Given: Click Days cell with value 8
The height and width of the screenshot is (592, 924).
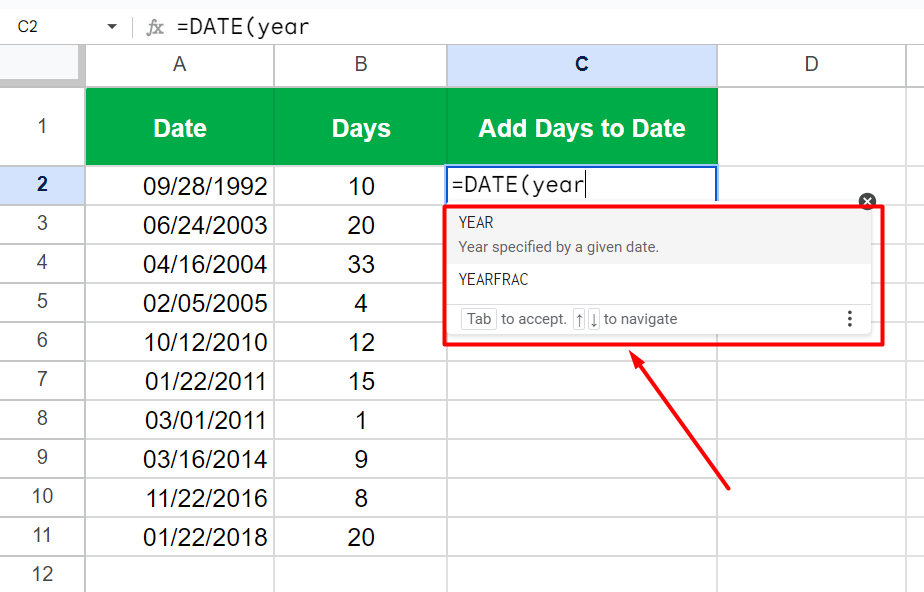Looking at the screenshot, I should pyautogui.click(x=361, y=498).
